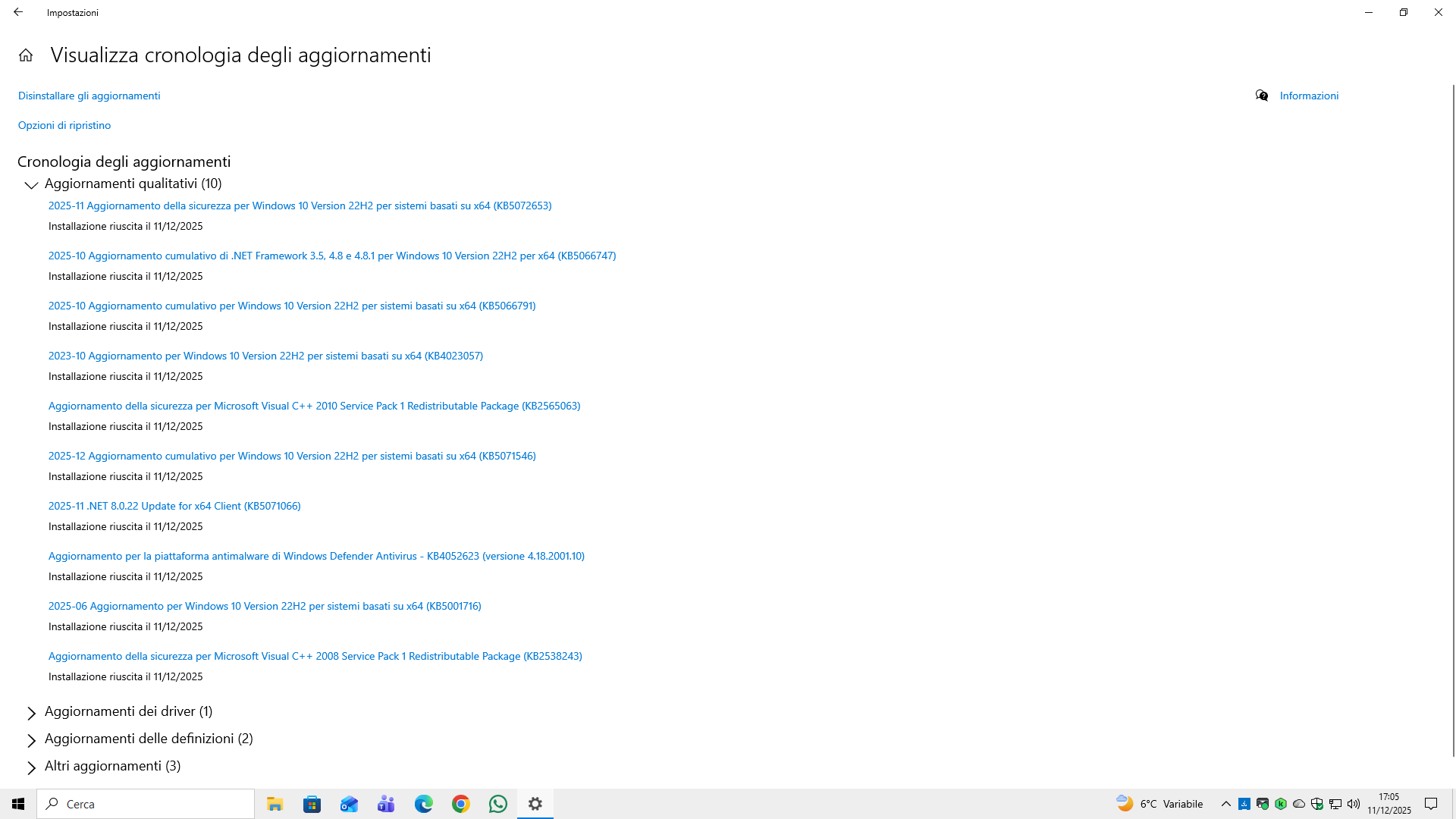The image size is (1456, 819).
Task: Launch Microsoft Edge from the taskbar
Action: coord(423,804)
